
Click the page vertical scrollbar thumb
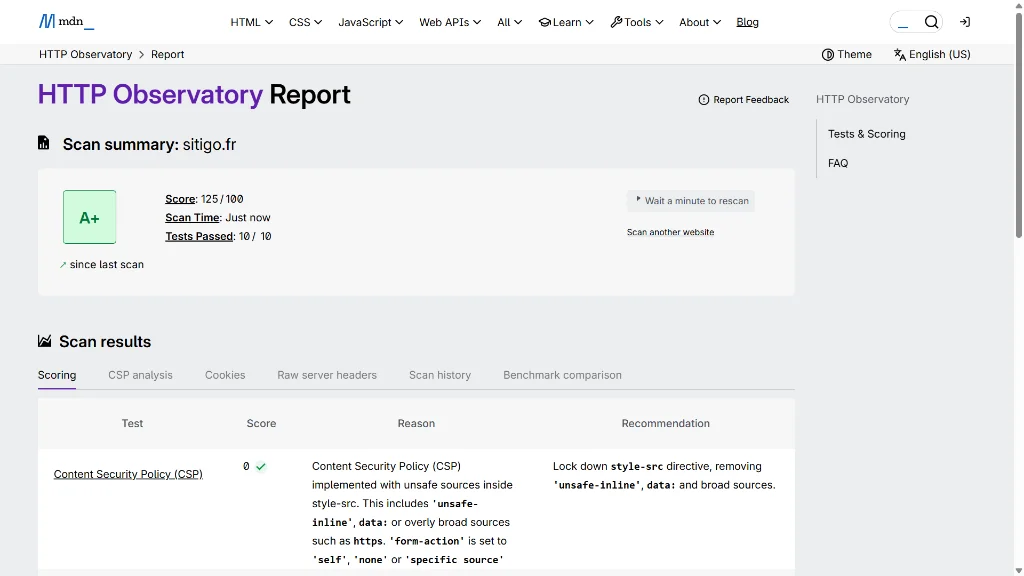click(x=1019, y=124)
